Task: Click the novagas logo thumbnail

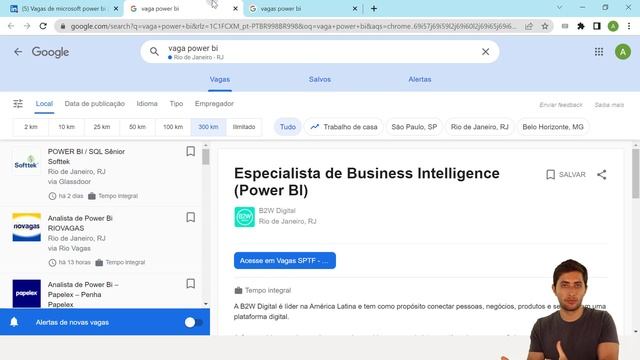Action: tap(27, 227)
